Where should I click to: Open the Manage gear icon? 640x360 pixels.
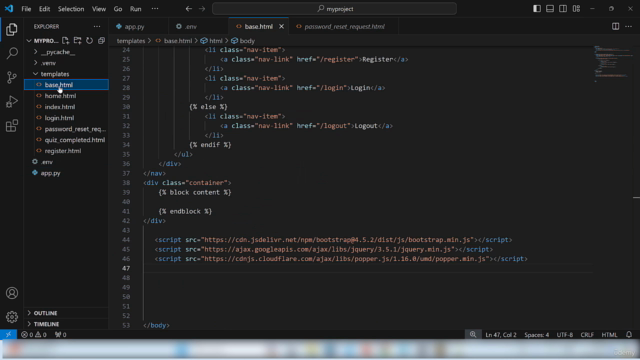point(12,317)
